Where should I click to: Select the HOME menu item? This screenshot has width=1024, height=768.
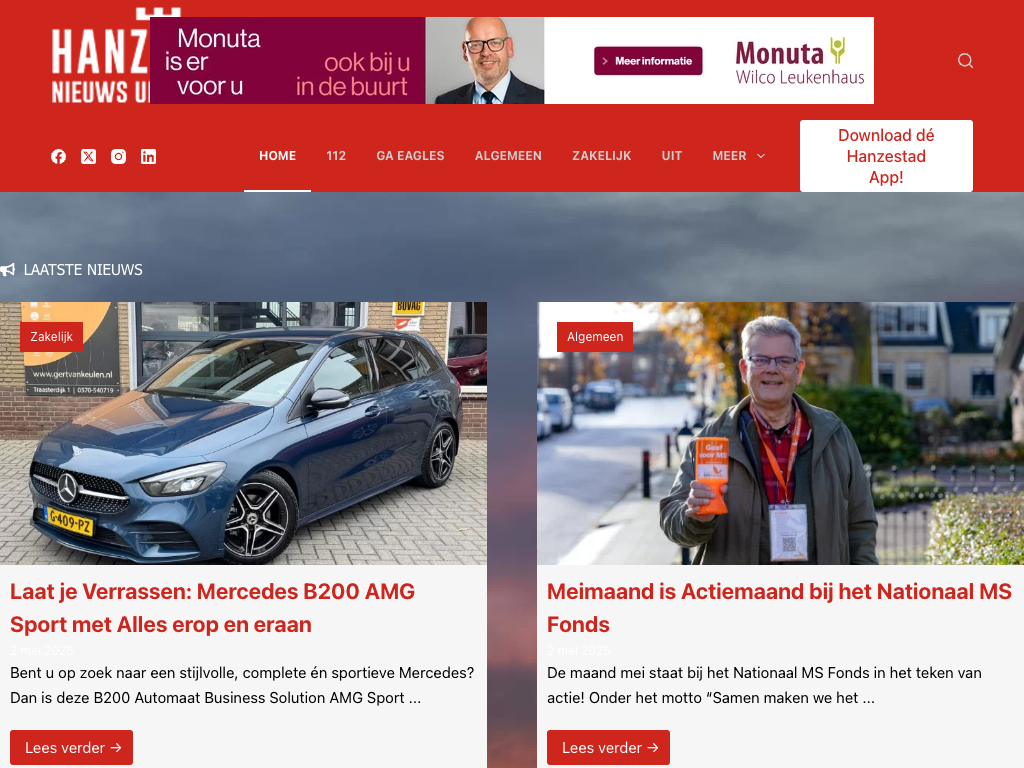(278, 156)
